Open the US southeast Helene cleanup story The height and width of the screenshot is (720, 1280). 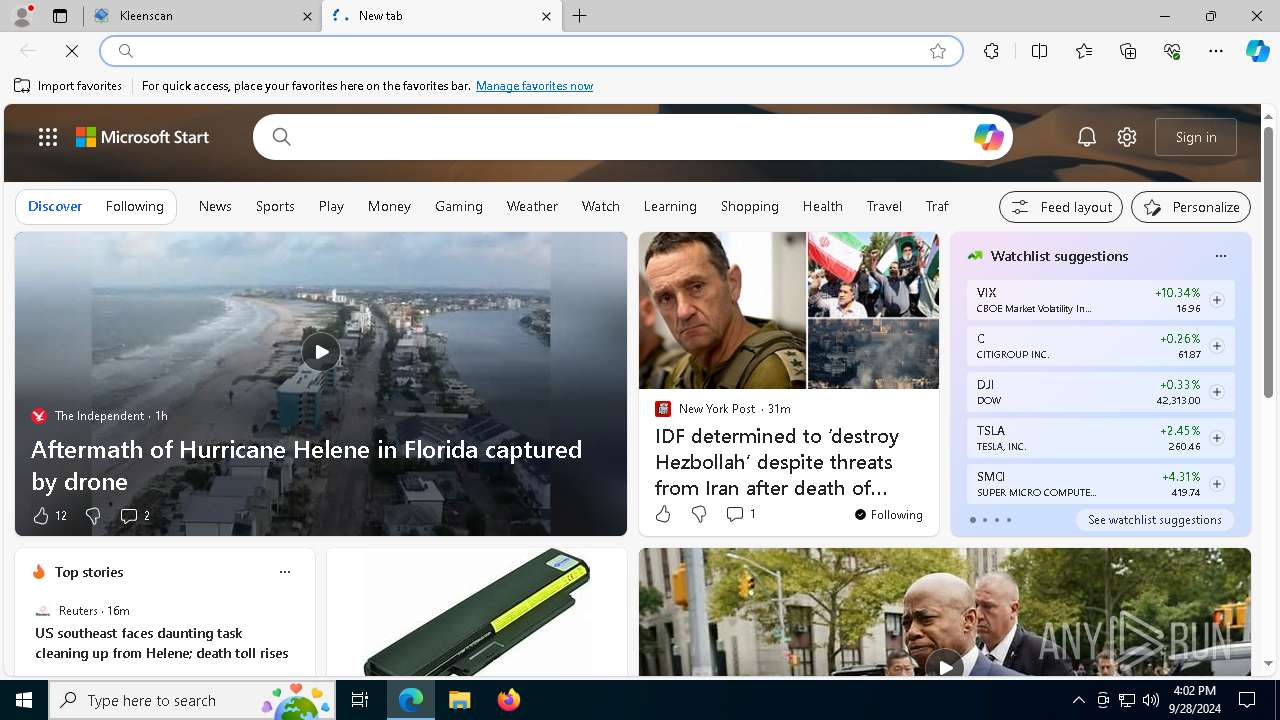click(x=162, y=643)
